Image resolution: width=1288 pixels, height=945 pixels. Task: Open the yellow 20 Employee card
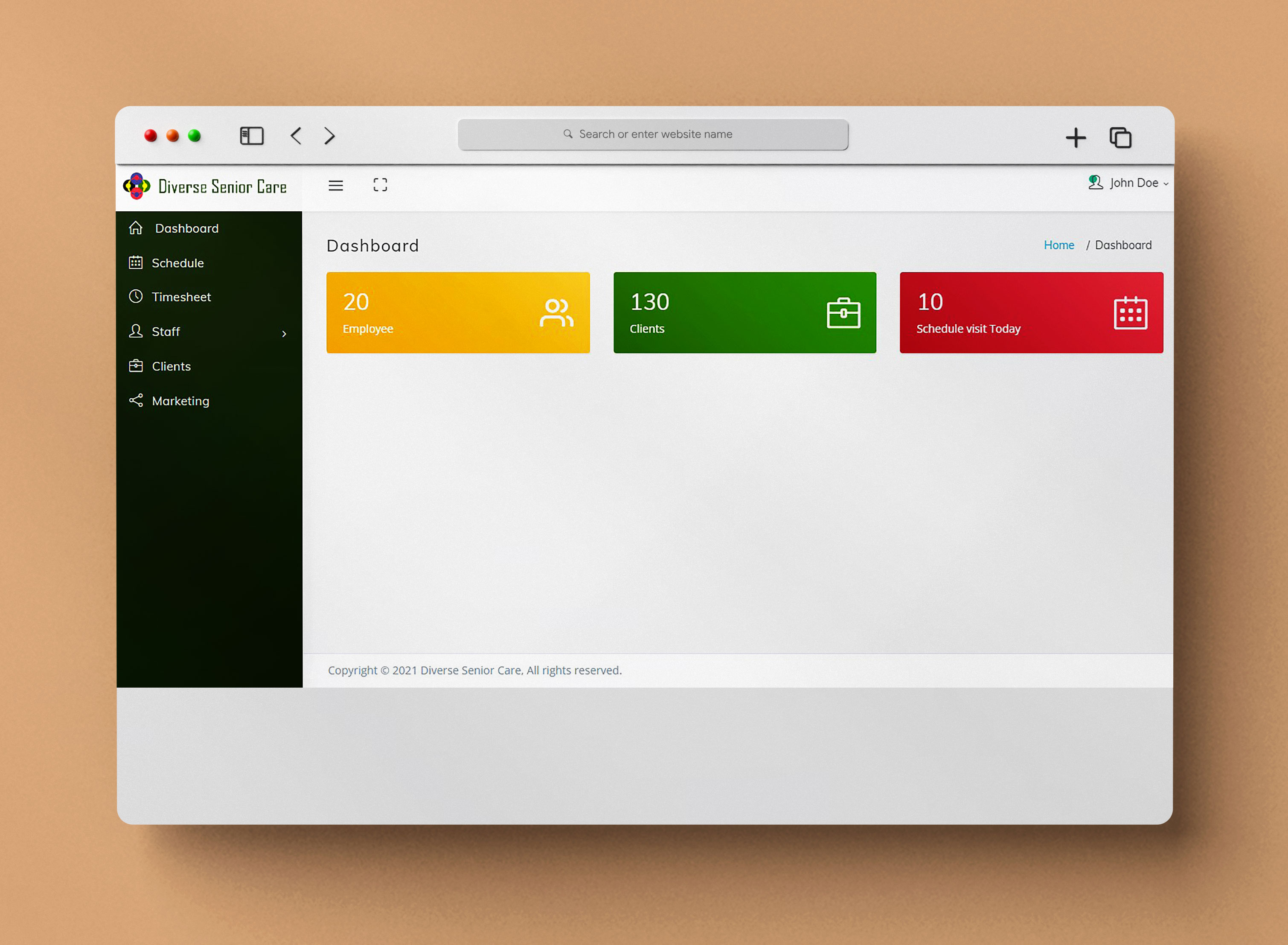tap(458, 313)
